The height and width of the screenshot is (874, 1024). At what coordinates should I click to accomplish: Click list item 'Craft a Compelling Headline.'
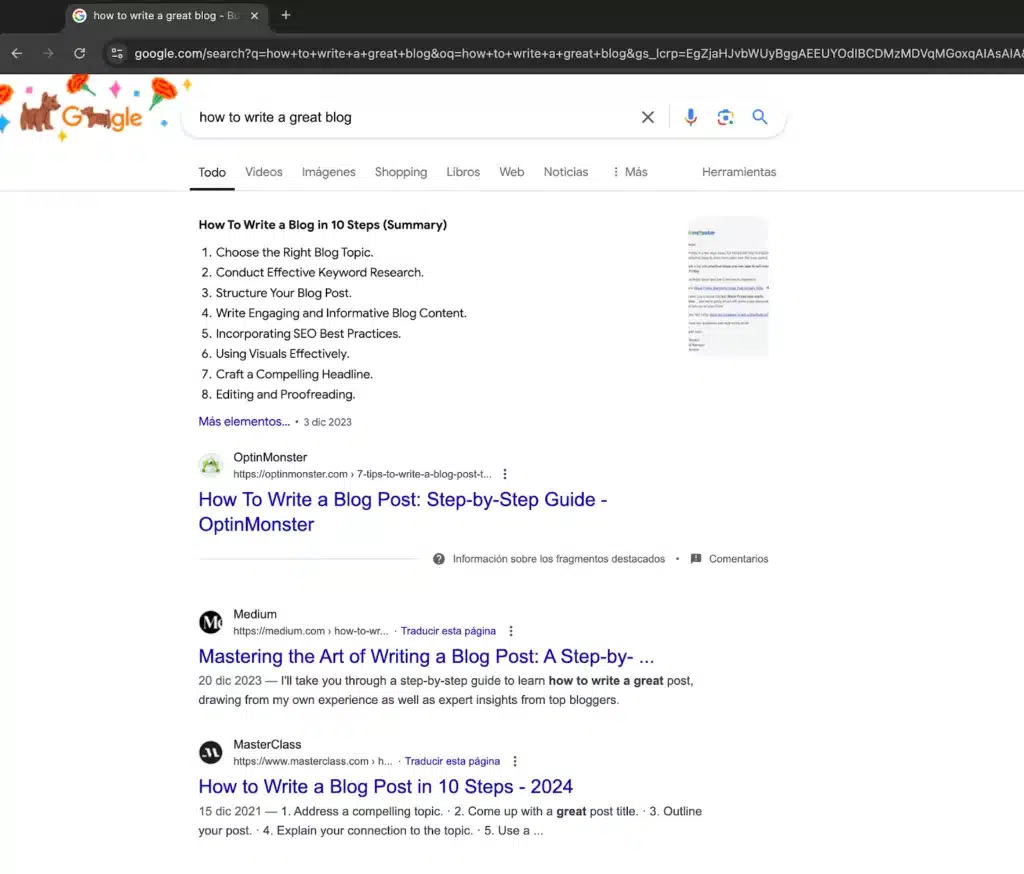point(295,374)
